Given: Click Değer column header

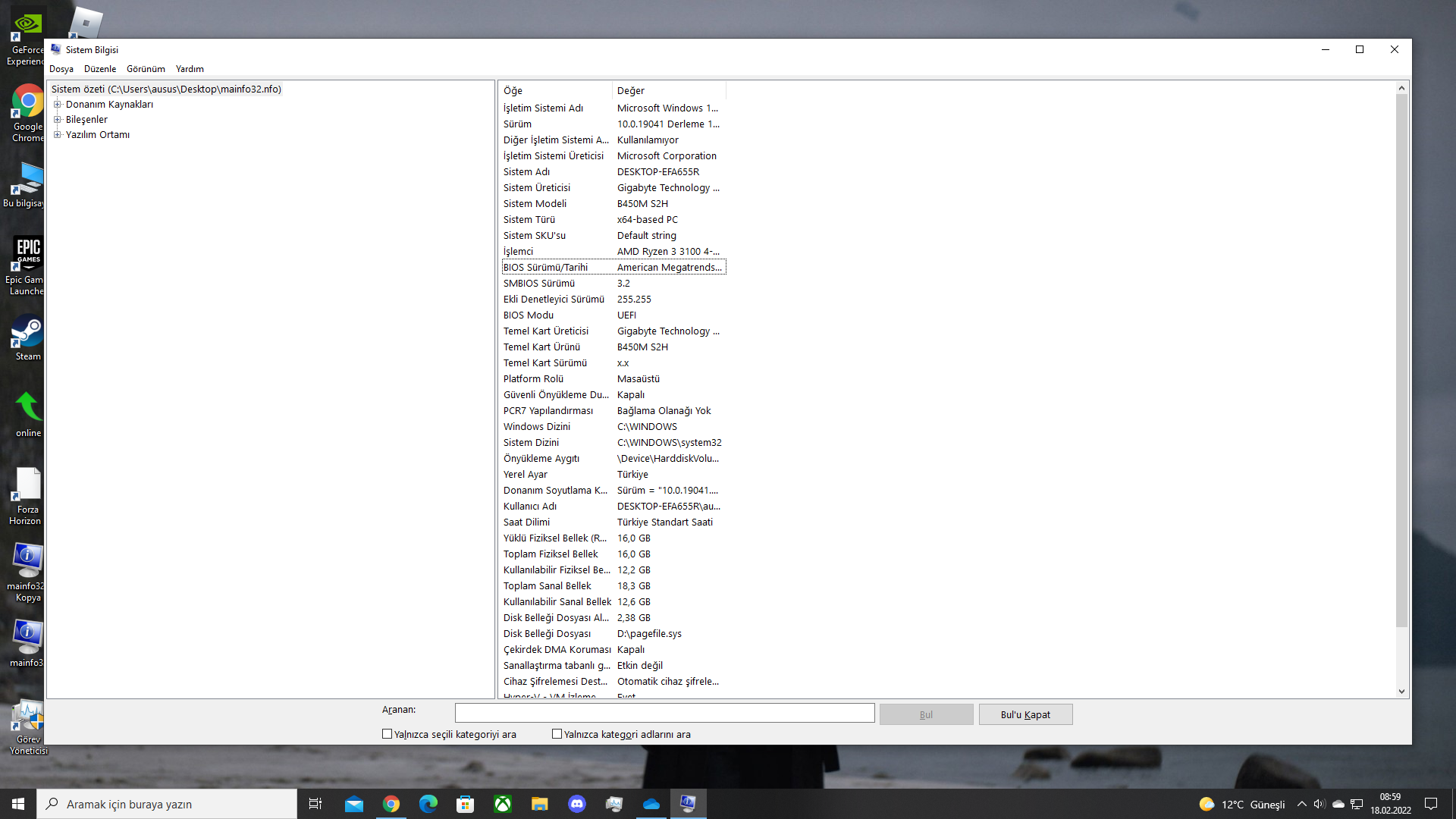Looking at the screenshot, I should click(670, 90).
